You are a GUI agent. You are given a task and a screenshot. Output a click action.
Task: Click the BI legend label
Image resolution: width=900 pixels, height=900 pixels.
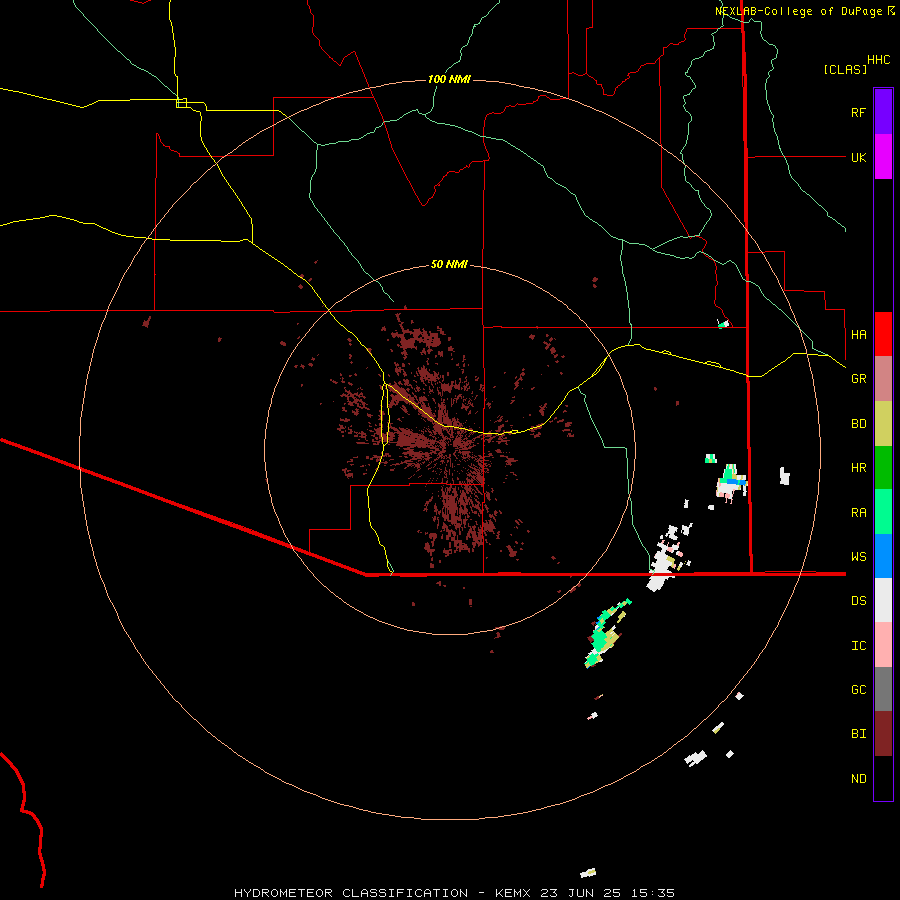[858, 734]
